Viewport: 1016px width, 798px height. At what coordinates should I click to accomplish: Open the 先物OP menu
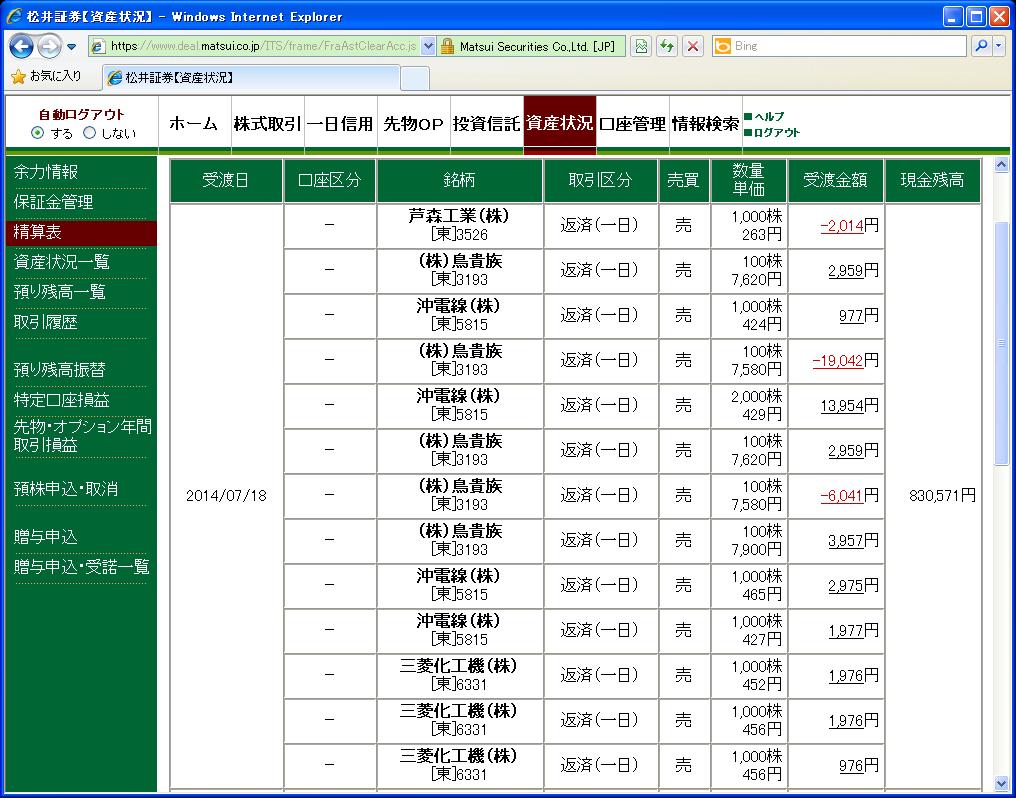(x=413, y=123)
